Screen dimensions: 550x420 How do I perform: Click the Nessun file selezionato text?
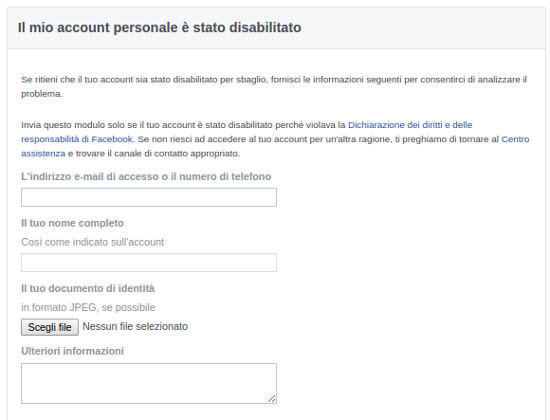135,327
